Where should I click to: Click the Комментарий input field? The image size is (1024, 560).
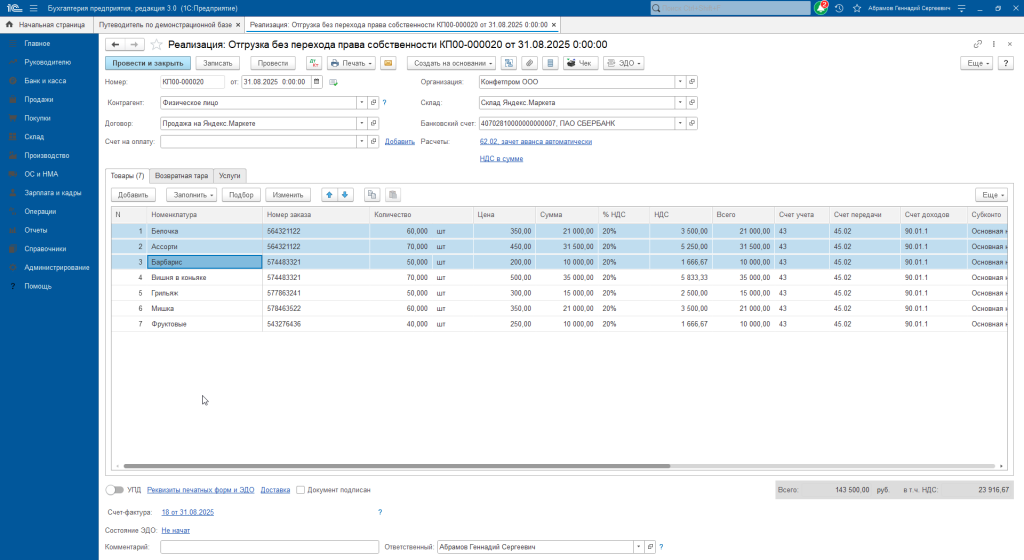[269, 547]
